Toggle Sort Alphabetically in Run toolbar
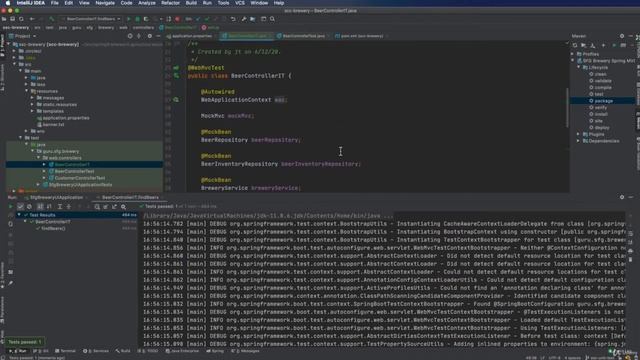The height and width of the screenshot is (360, 640). 40,207
